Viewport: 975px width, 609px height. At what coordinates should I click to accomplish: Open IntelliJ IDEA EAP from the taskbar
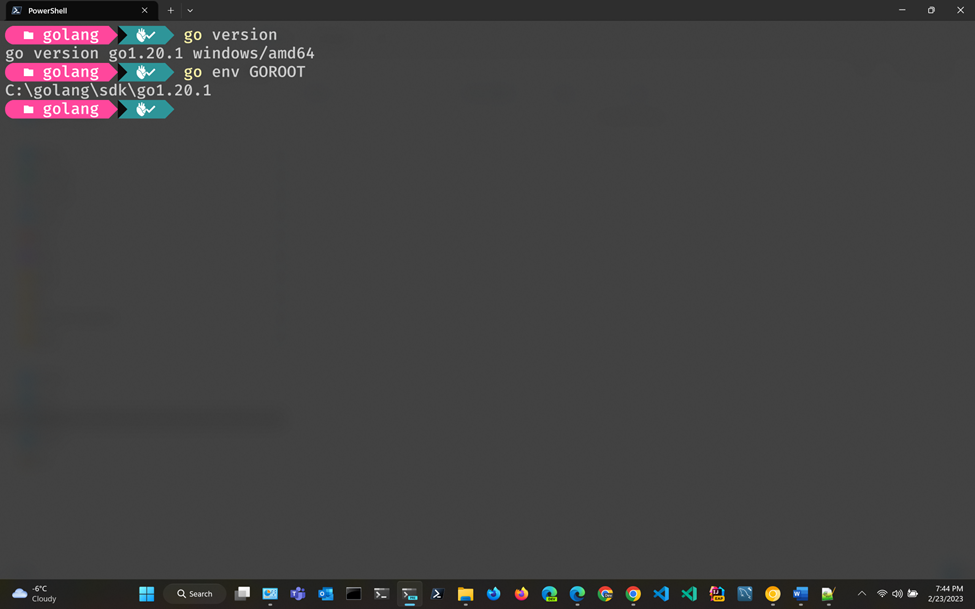point(717,593)
